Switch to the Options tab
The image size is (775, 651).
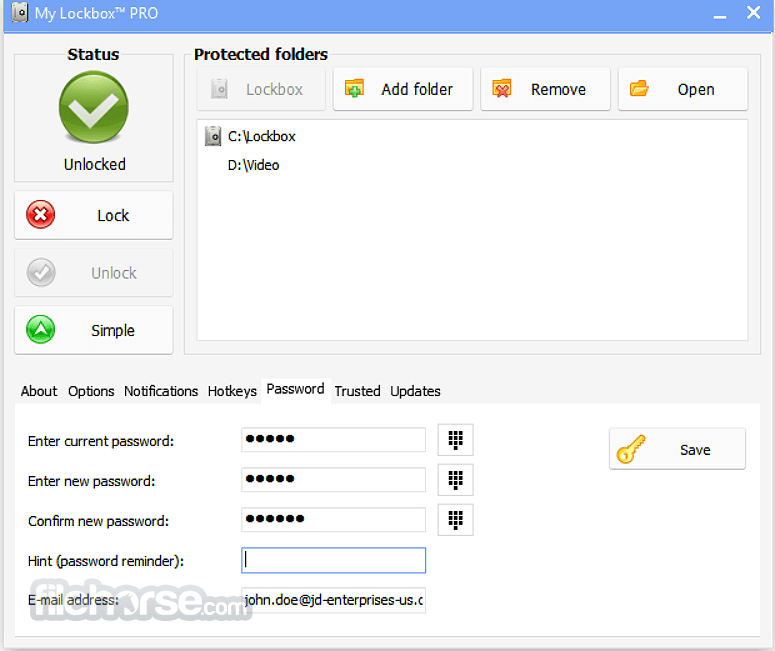(91, 391)
